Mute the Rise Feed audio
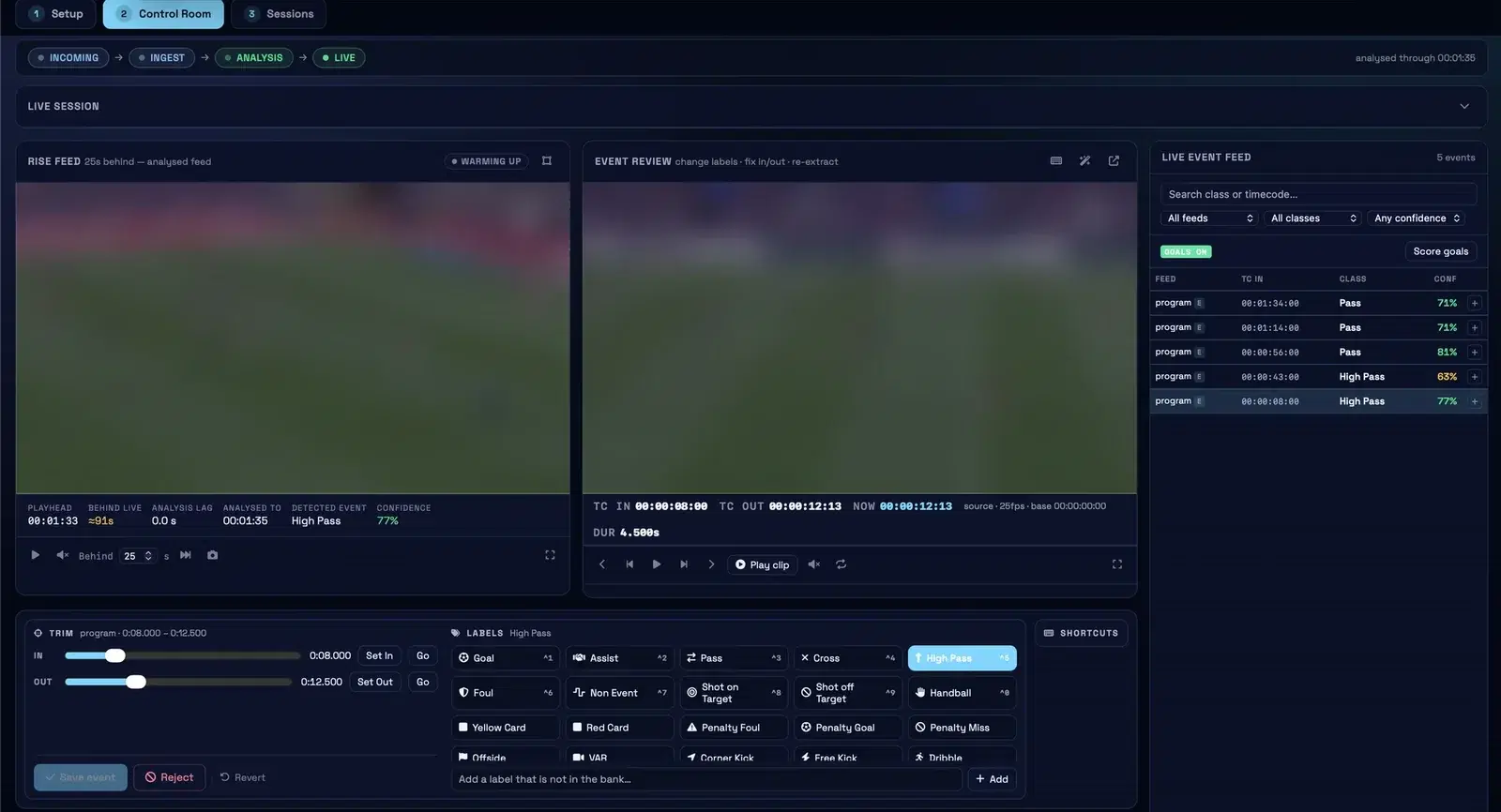Screen dimensions: 1501x812 coord(62,555)
